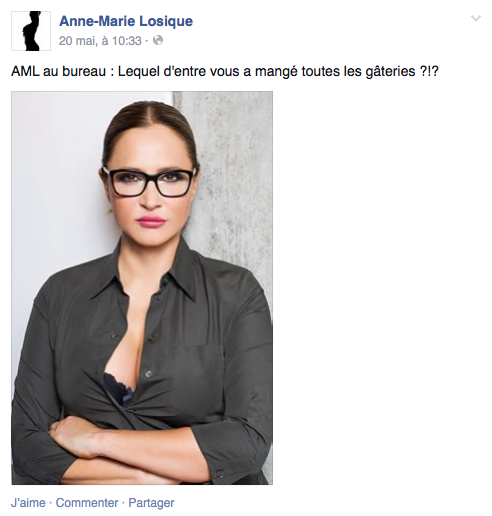
Task: Select the page name in the post header
Action: pos(126,21)
